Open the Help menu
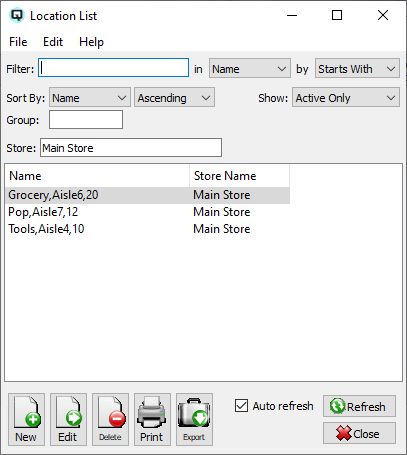Screen dimensions: 407x455 (x=91, y=42)
